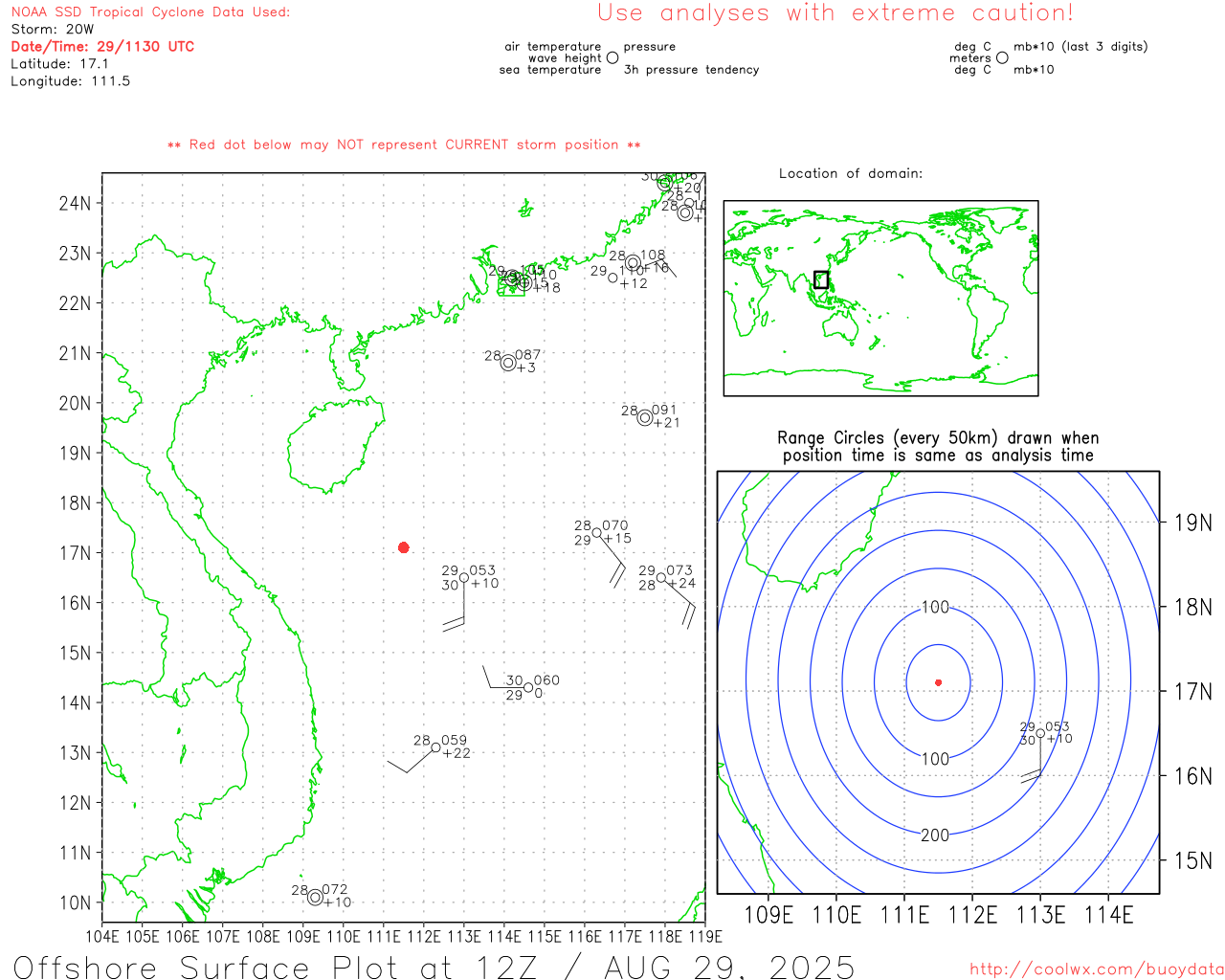Select station marker with pressure 091
Image resolution: width=1225 pixels, height=980 pixels.
point(645,417)
